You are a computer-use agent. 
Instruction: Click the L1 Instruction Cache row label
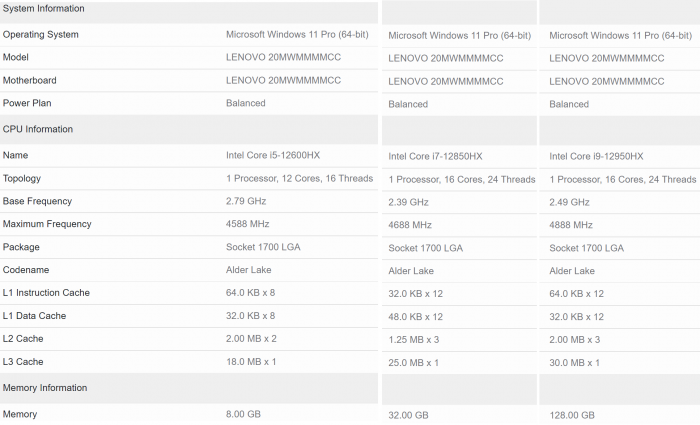46,293
